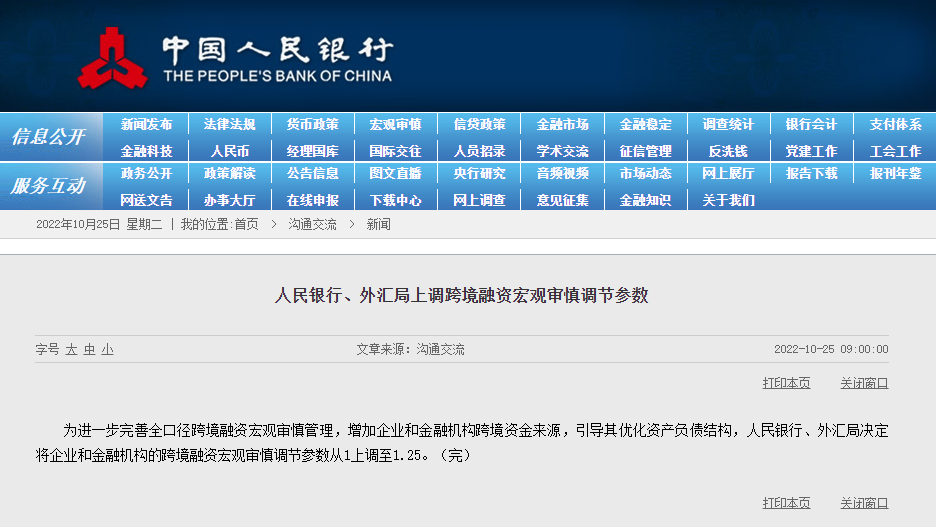The width and height of the screenshot is (936, 527).
Task: Click the People's Bank of China logo
Action: point(235,58)
